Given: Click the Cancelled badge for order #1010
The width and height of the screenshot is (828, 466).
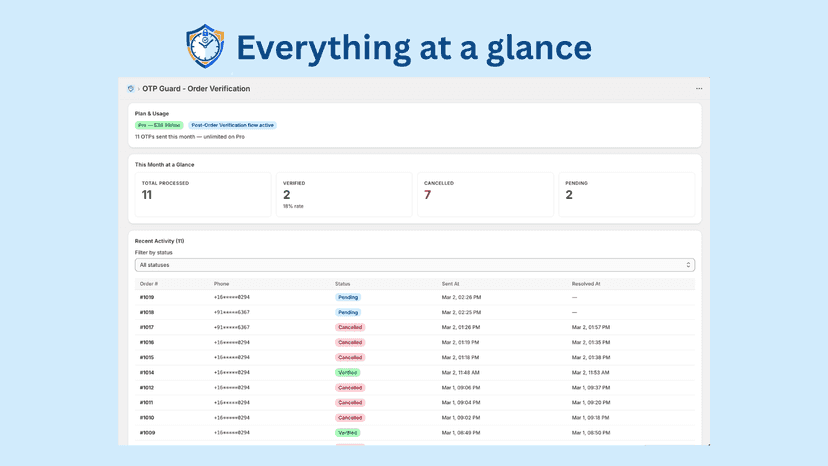Looking at the screenshot, I should [x=350, y=418].
